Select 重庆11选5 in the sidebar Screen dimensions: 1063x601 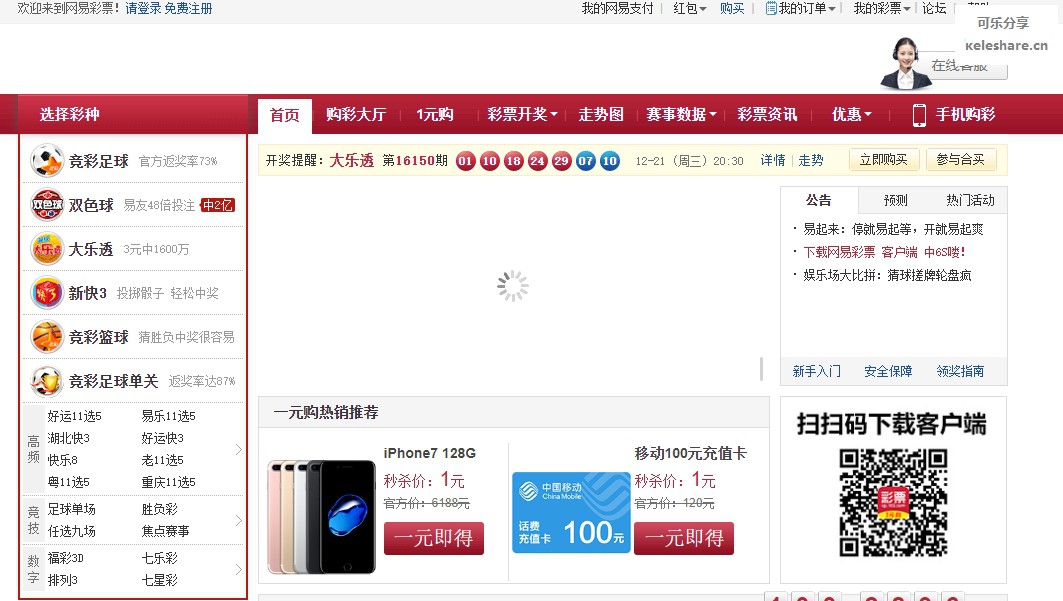(x=169, y=482)
